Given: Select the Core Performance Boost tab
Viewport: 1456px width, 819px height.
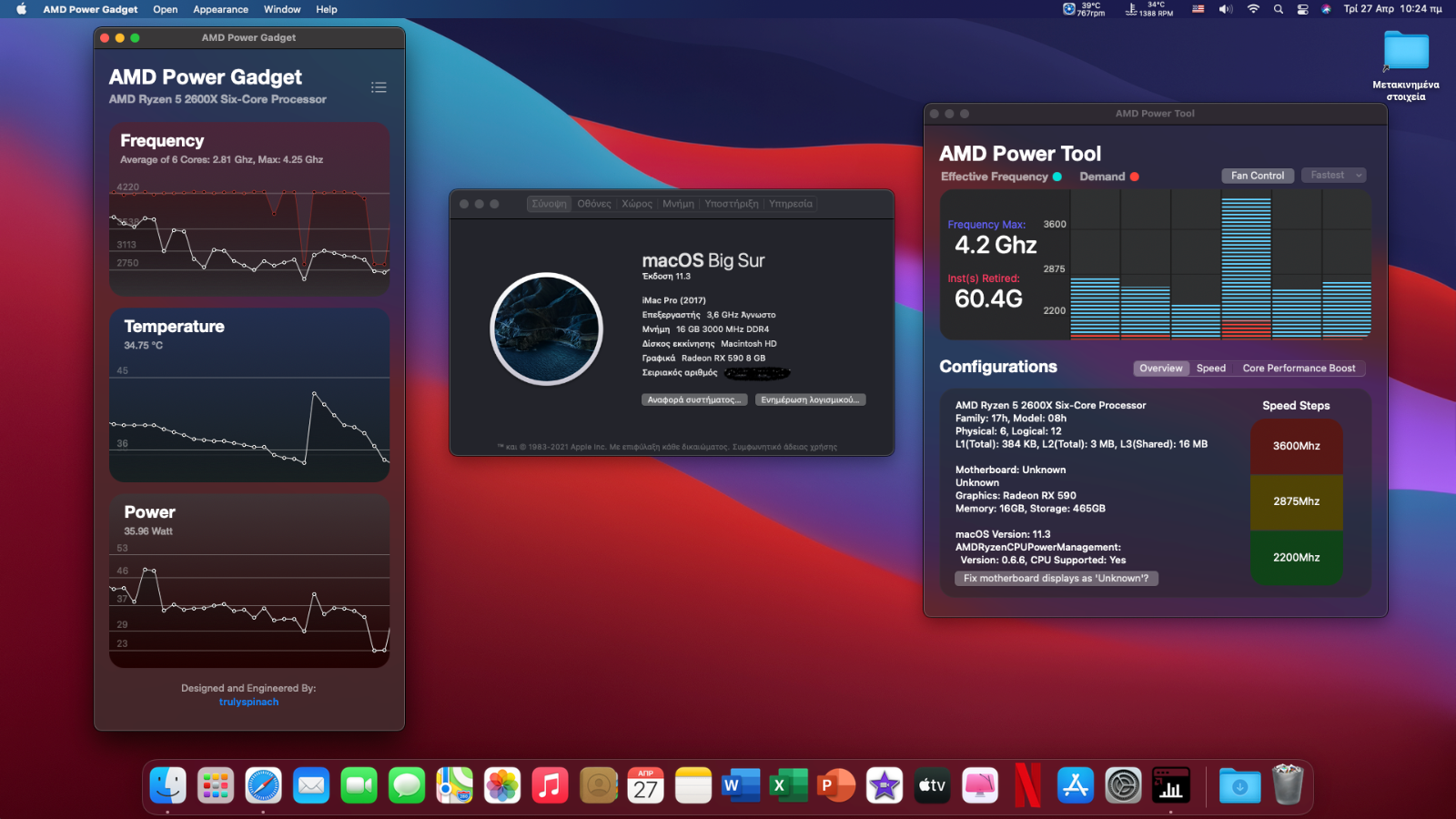Looking at the screenshot, I should (1299, 369).
